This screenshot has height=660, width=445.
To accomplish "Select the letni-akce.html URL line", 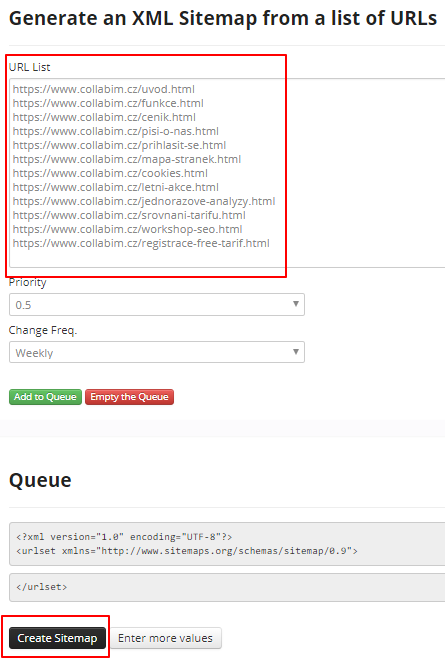I will point(116,187).
